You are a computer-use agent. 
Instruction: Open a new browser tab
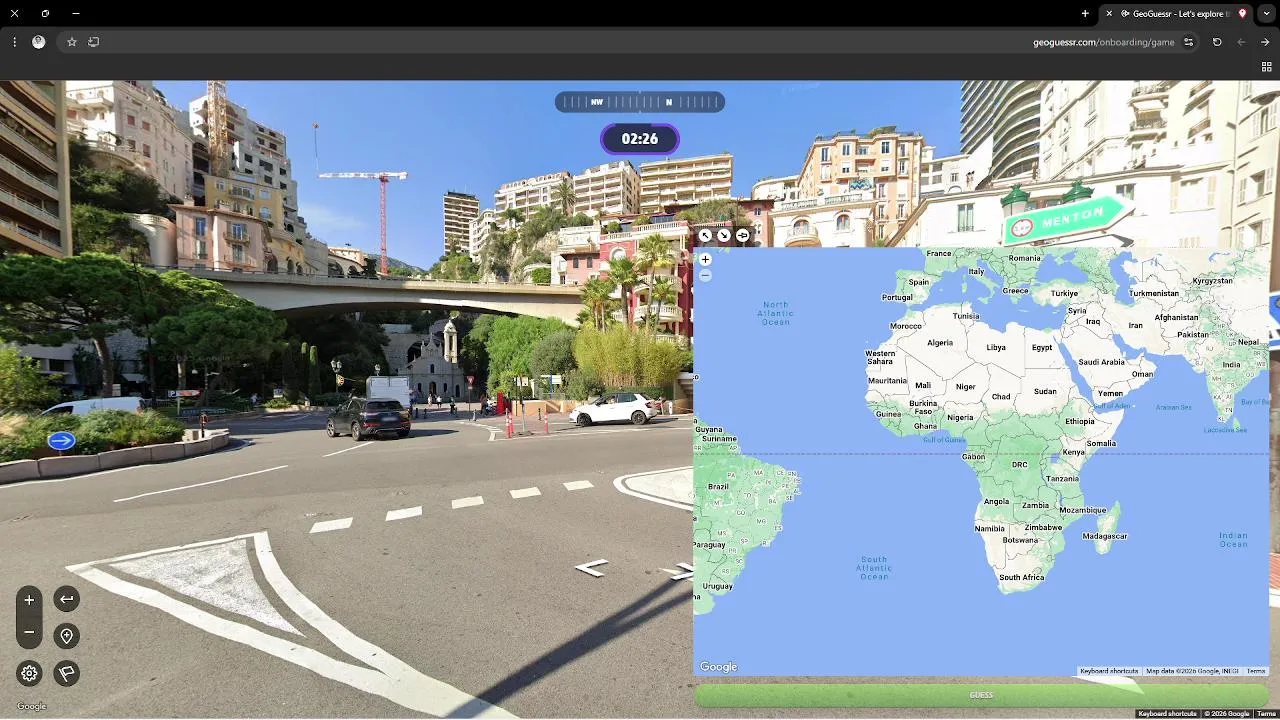1085,14
